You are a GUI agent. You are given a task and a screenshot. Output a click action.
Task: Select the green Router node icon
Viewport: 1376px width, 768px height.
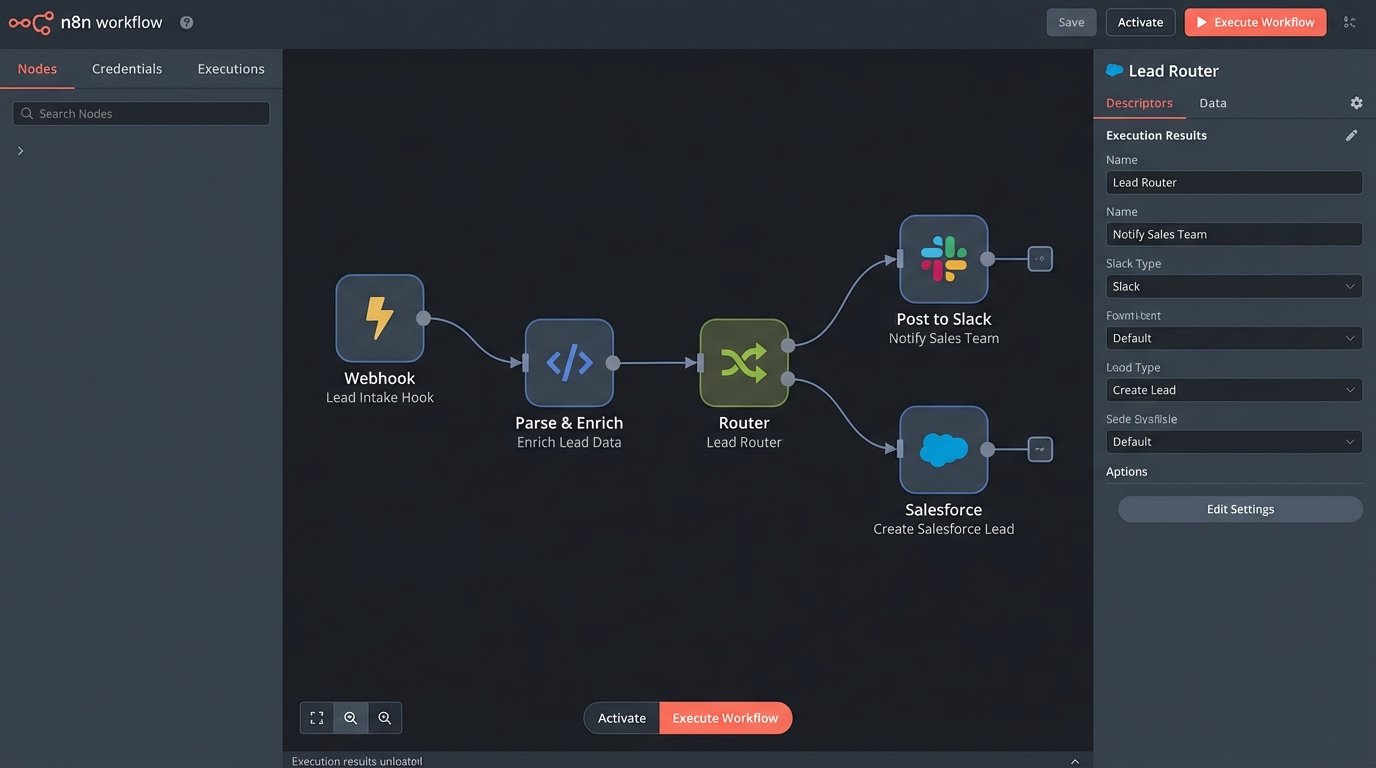[744, 362]
